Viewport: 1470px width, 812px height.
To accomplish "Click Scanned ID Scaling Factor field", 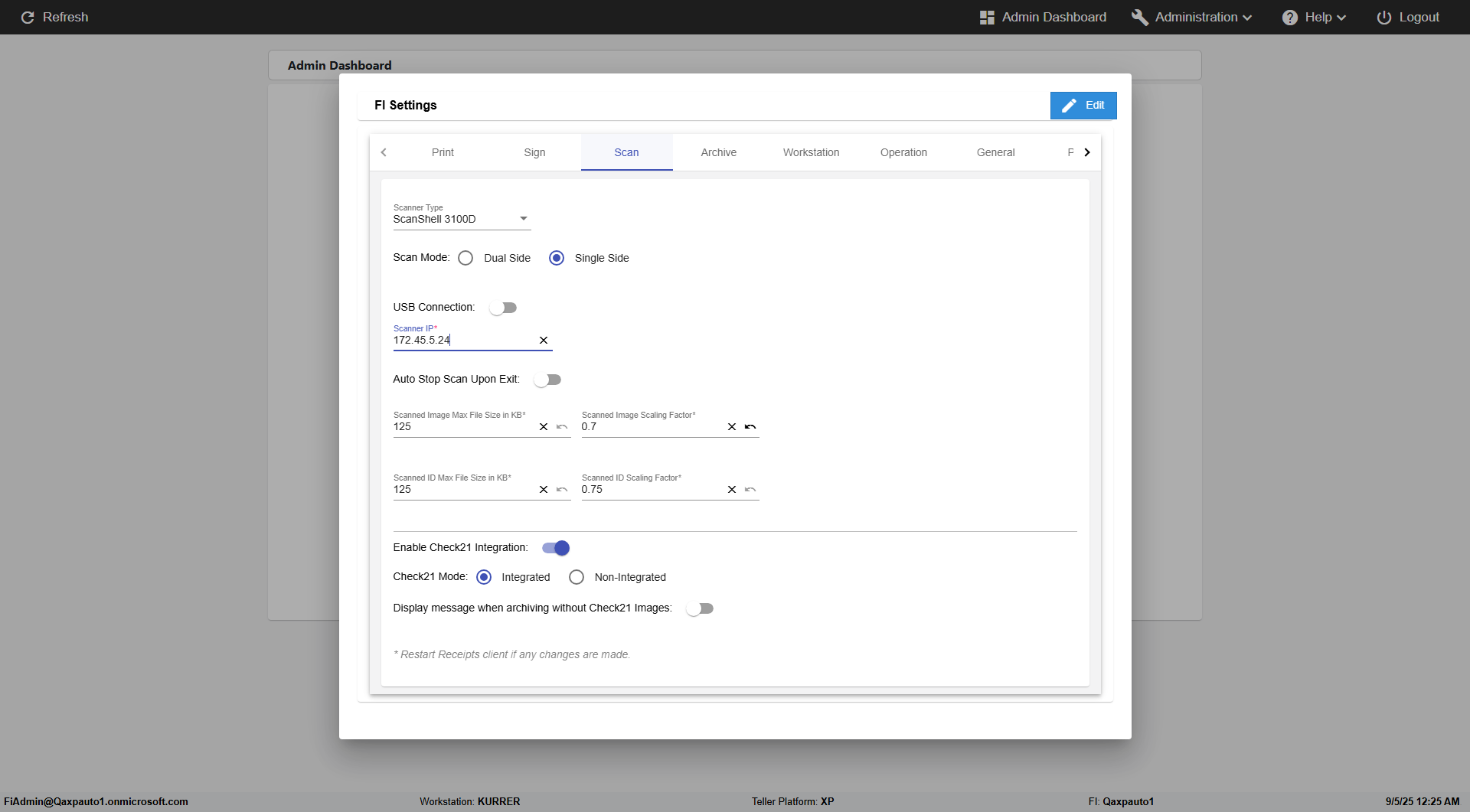I will [652, 490].
